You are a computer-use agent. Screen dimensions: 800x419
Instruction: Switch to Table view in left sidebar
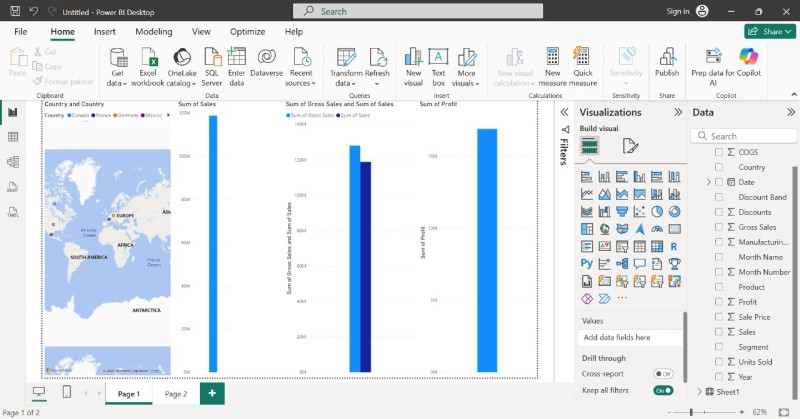coord(13,136)
